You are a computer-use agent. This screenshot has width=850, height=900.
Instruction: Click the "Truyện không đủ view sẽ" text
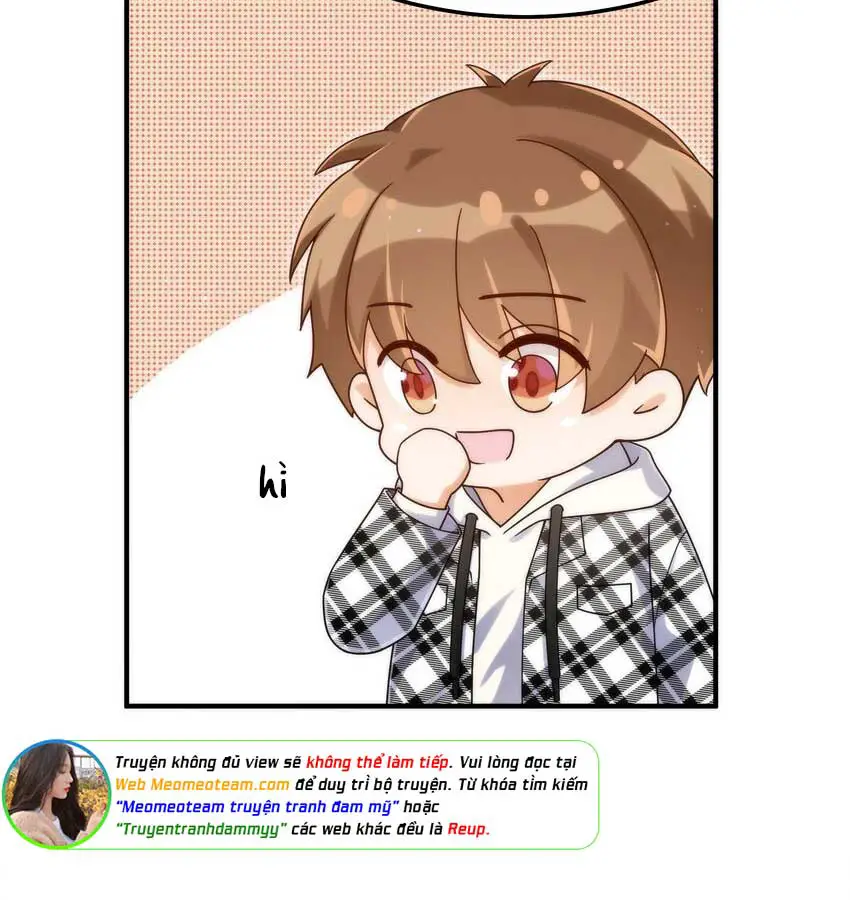[x=208, y=762]
